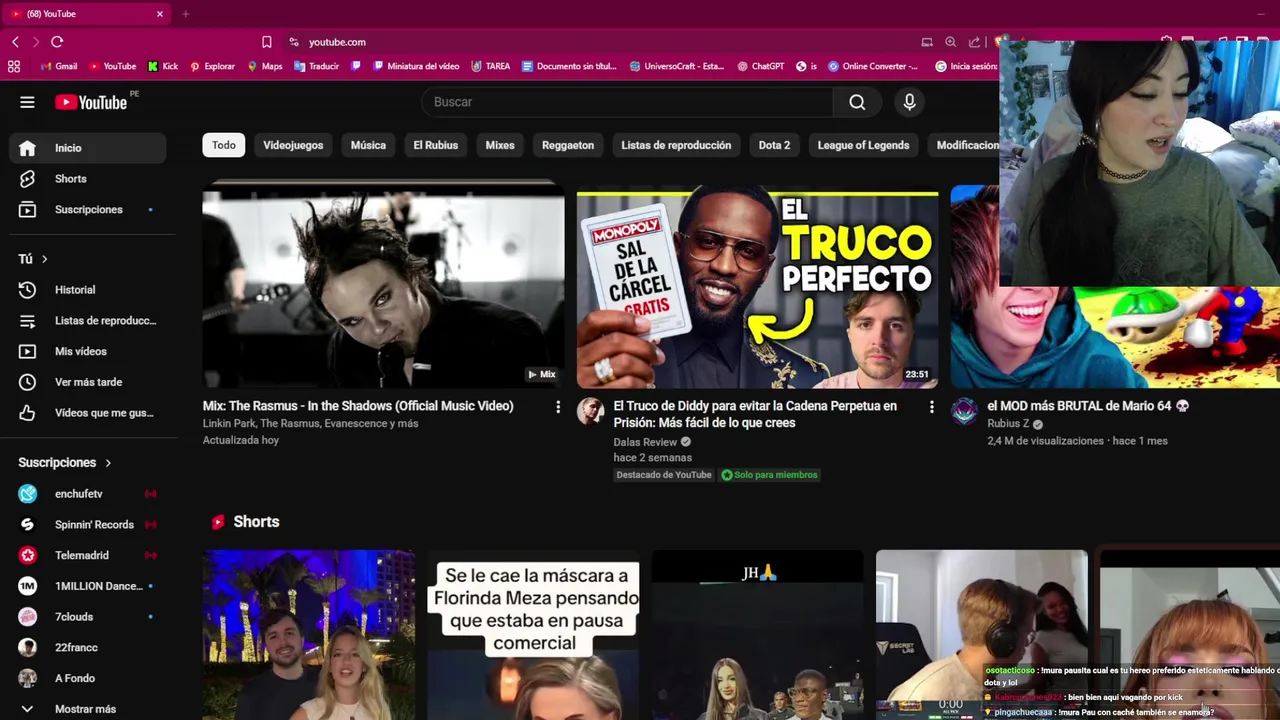Select the Videojuegos filter chip
This screenshot has width=1280, height=720.
293,145
